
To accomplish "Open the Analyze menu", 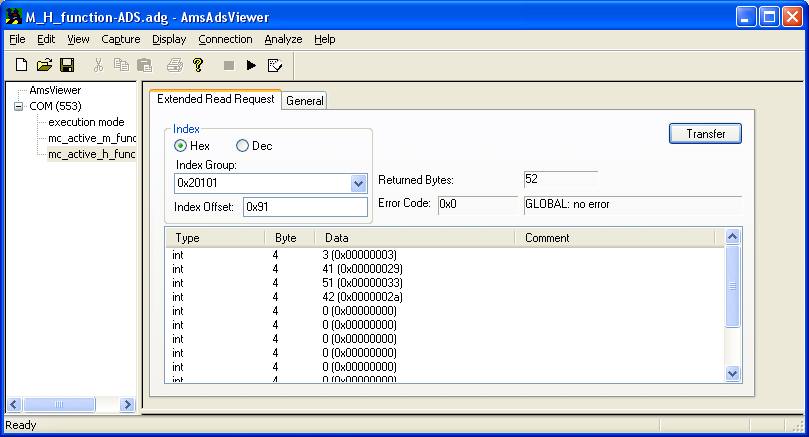I will pos(283,39).
